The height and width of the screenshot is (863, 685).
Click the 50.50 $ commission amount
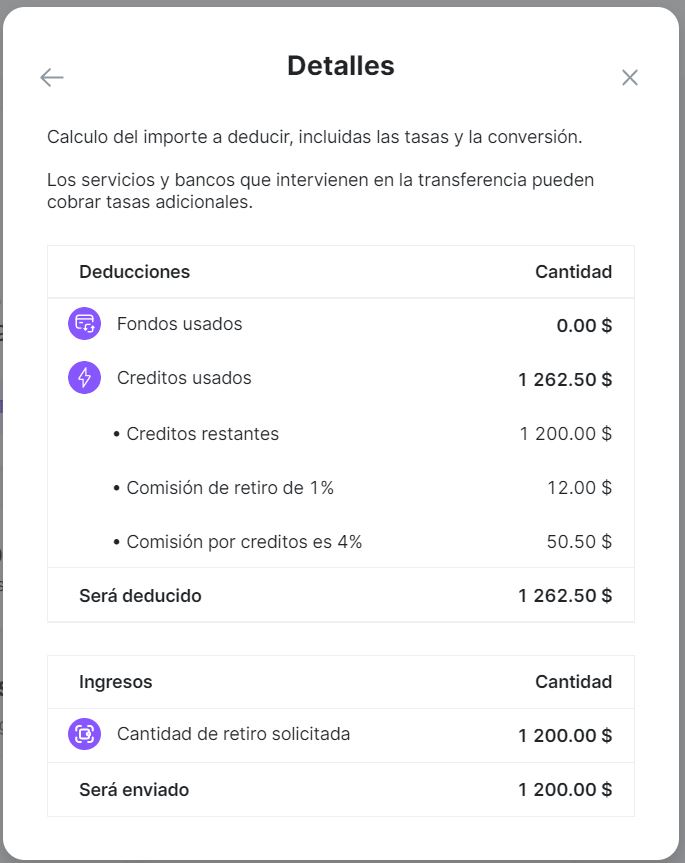pos(579,542)
